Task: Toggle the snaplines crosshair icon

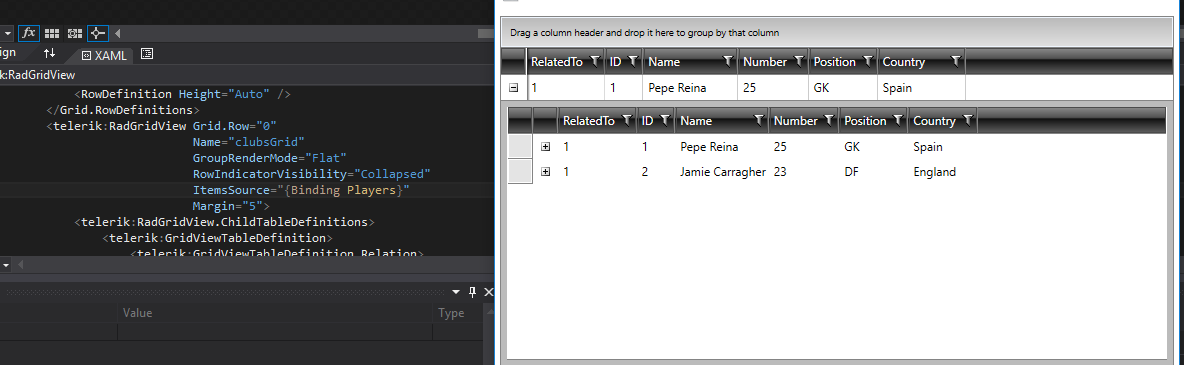Action: tap(98, 33)
